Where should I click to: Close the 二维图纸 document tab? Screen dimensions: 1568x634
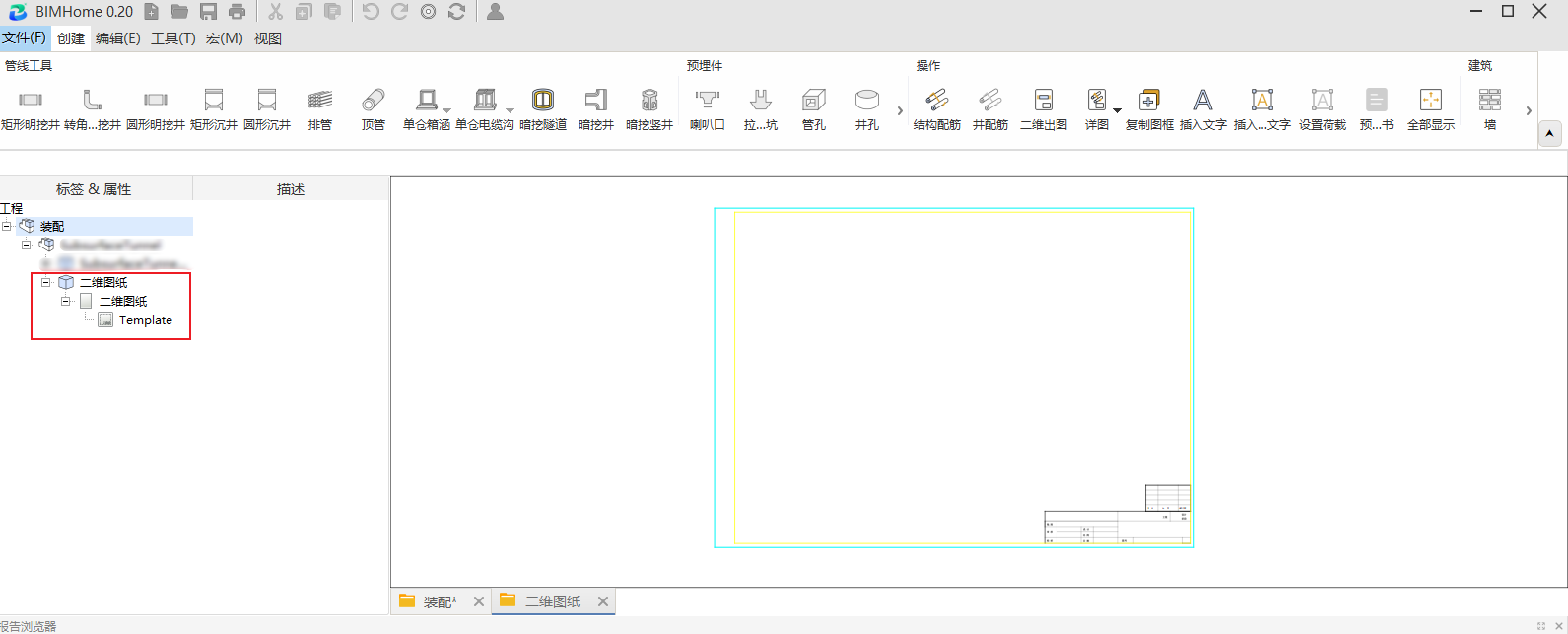(603, 601)
